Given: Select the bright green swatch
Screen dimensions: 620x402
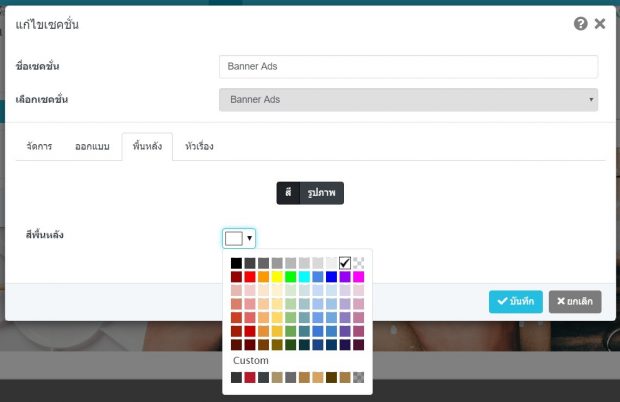Looking at the screenshot, I should click(x=291, y=277).
